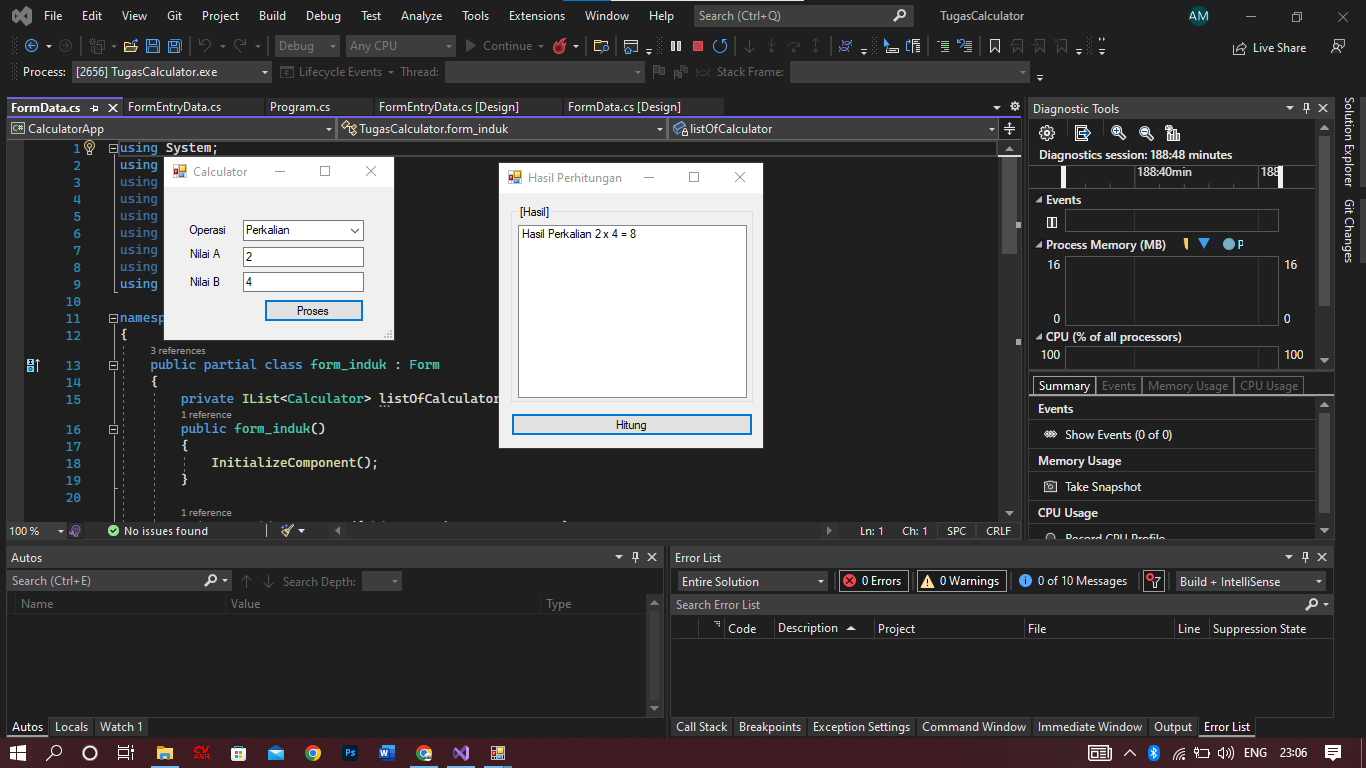Open Diagnostic Tools settings gear

point(1047,133)
